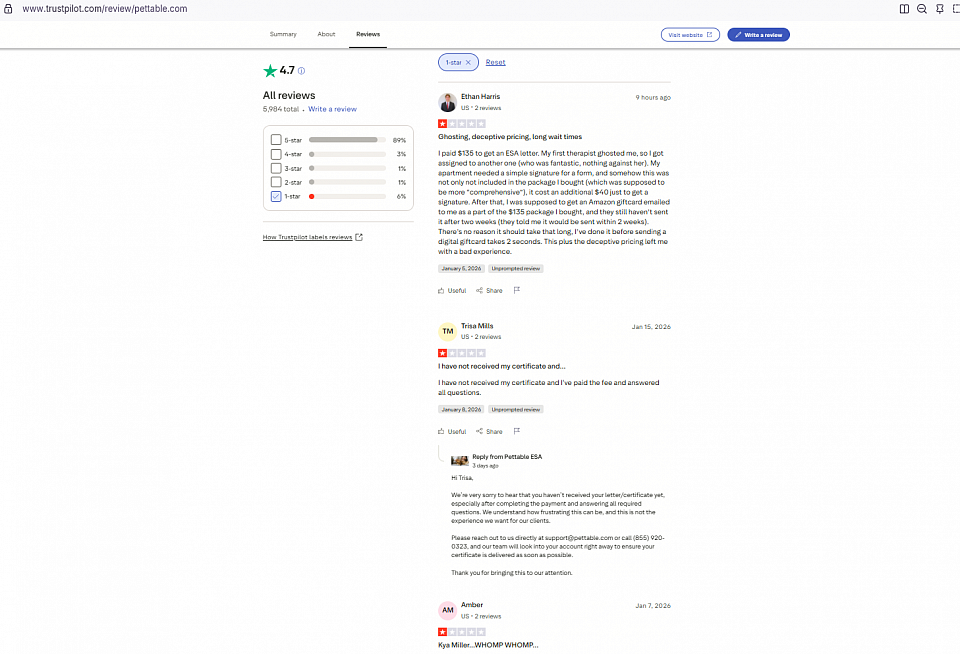Switch to the Summary tab

click(x=283, y=34)
